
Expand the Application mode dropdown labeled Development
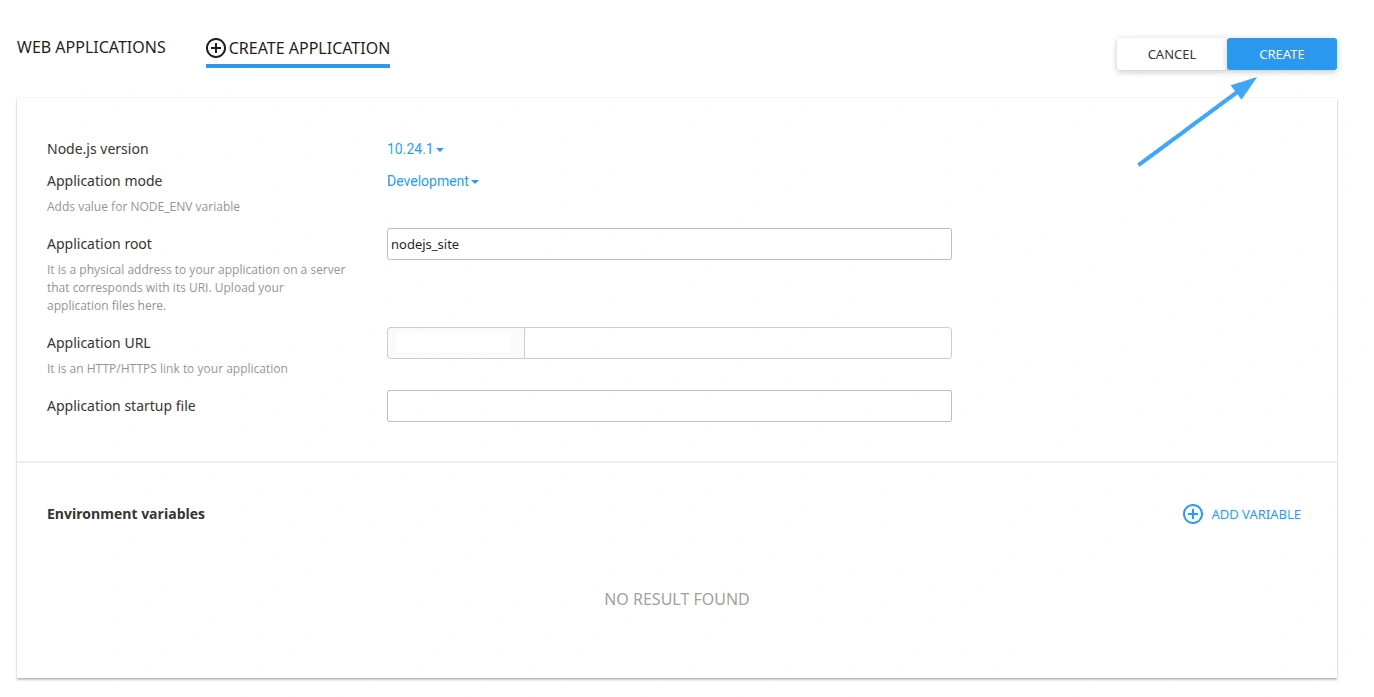point(428,181)
